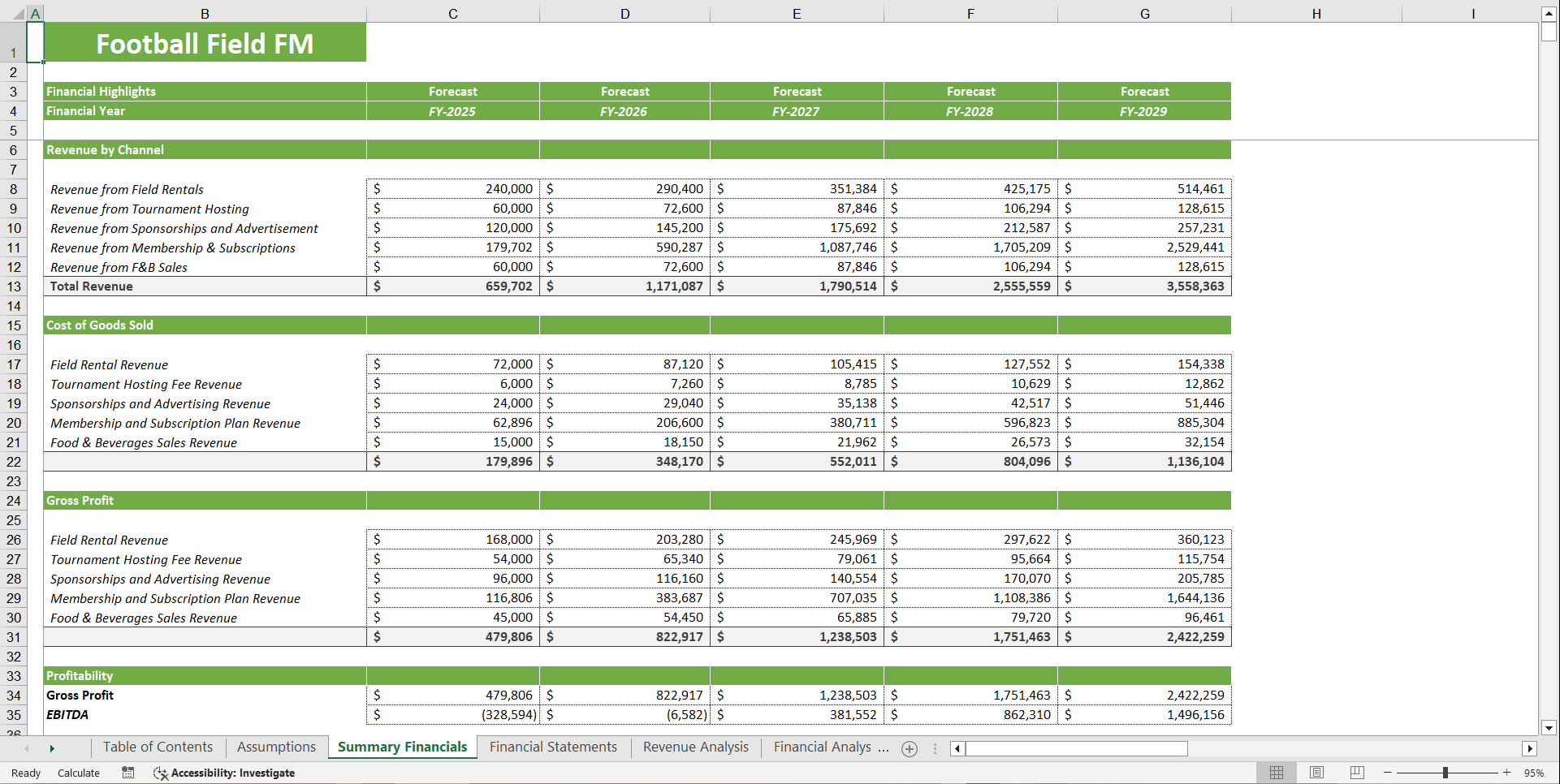Click the horizontal scrollbar left arrow
Viewport: 1560px width, 784px height.
956,749
